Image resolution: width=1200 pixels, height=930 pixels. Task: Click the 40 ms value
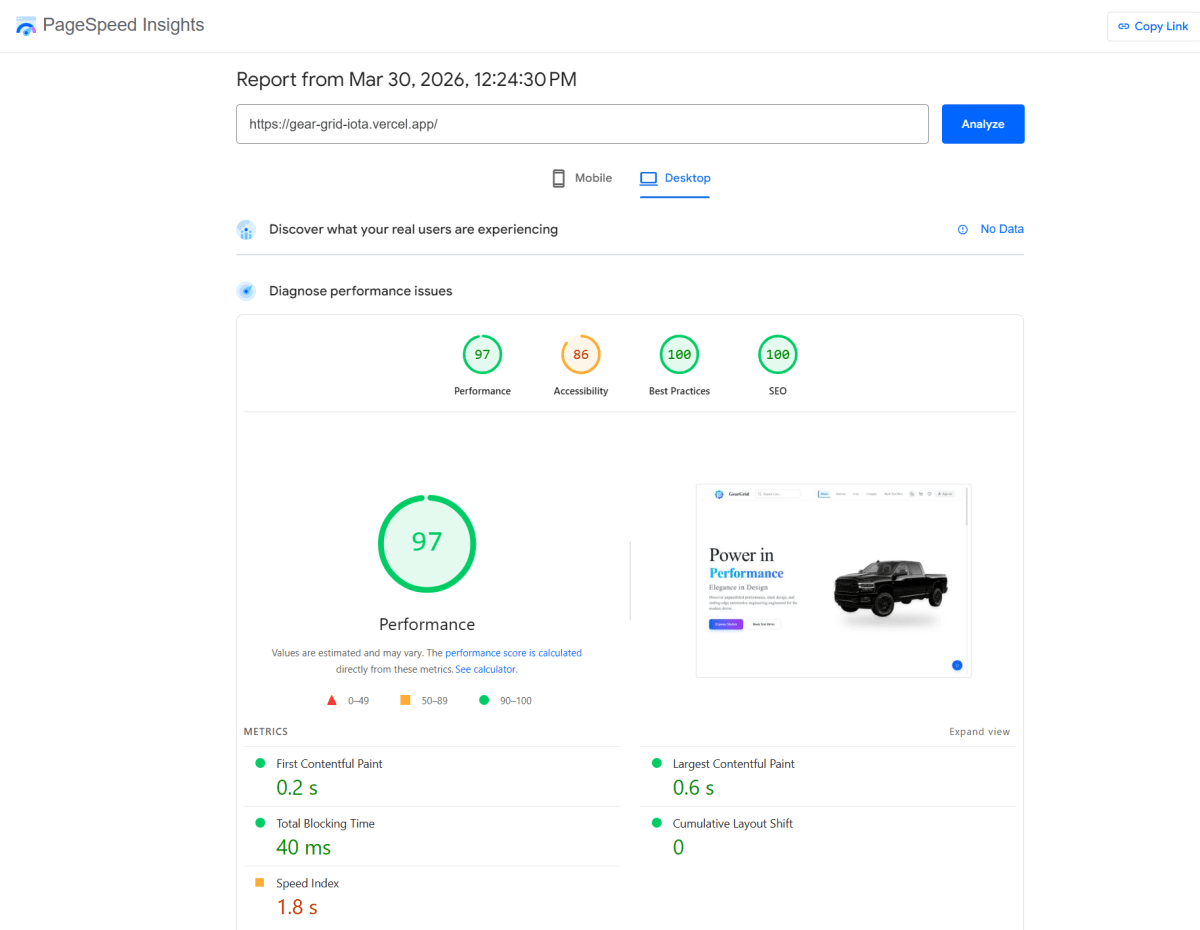303,848
